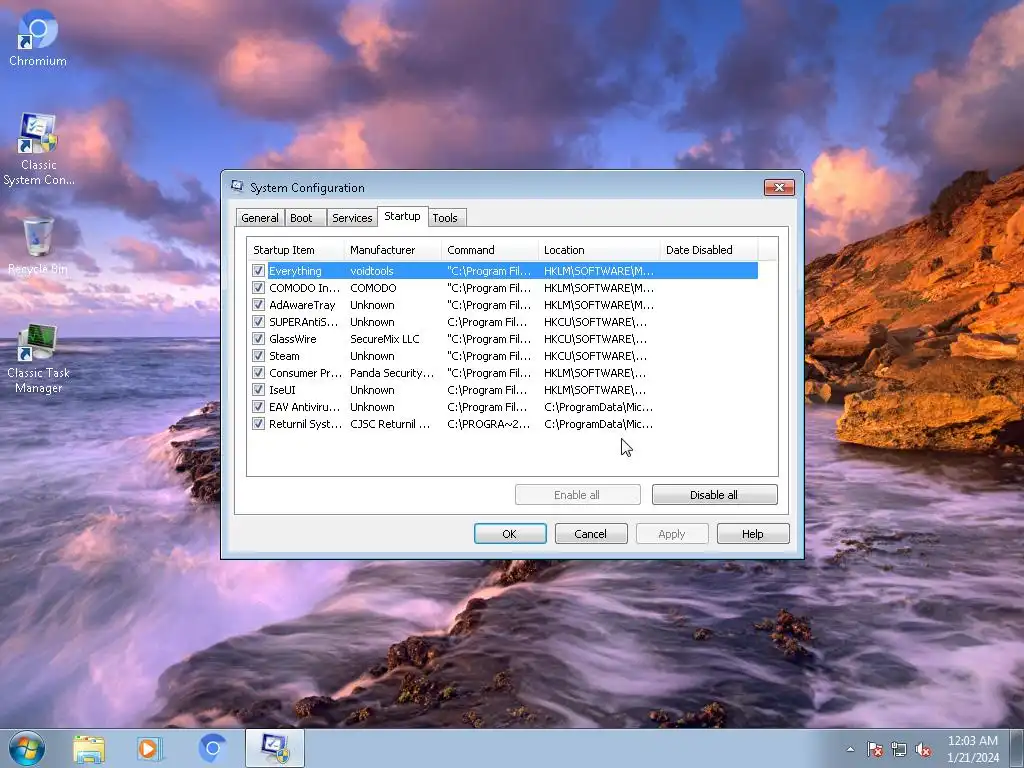The width and height of the screenshot is (1024, 768).
Task: Uncheck the AdAwareTray startup item
Action: point(258,304)
